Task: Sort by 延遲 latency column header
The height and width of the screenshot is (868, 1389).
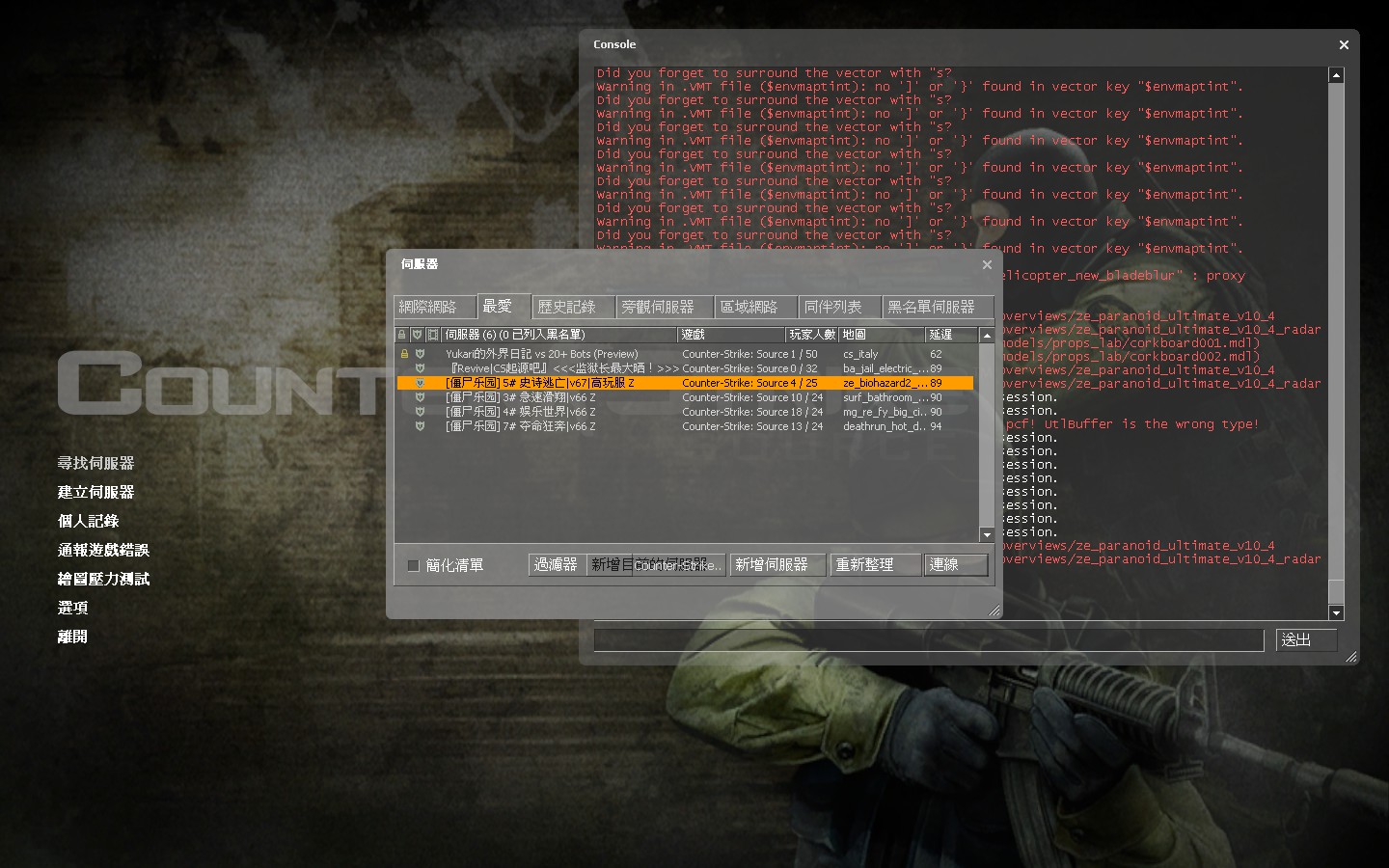Action: (x=952, y=335)
